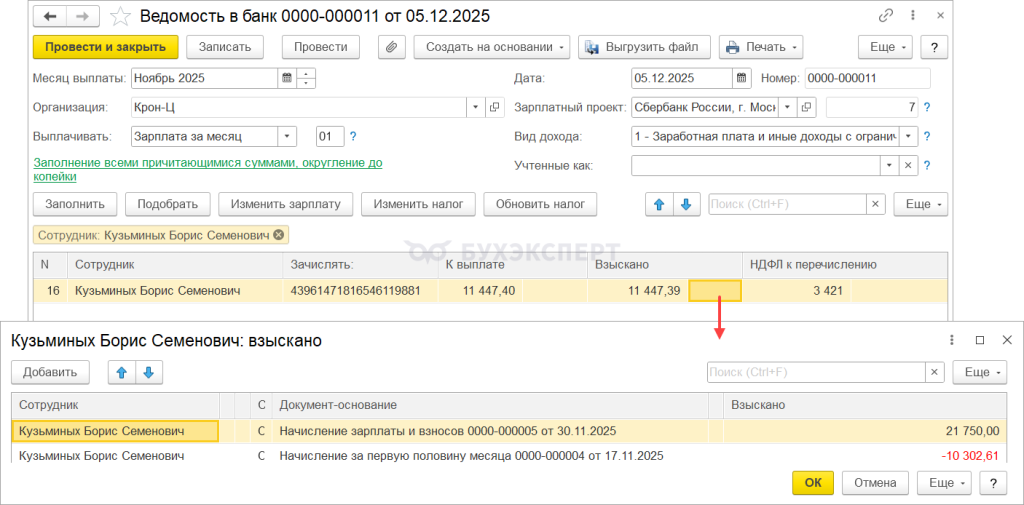Move the row up in the взыскано dialog
The image size is (1024, 505).
(121, 372)
